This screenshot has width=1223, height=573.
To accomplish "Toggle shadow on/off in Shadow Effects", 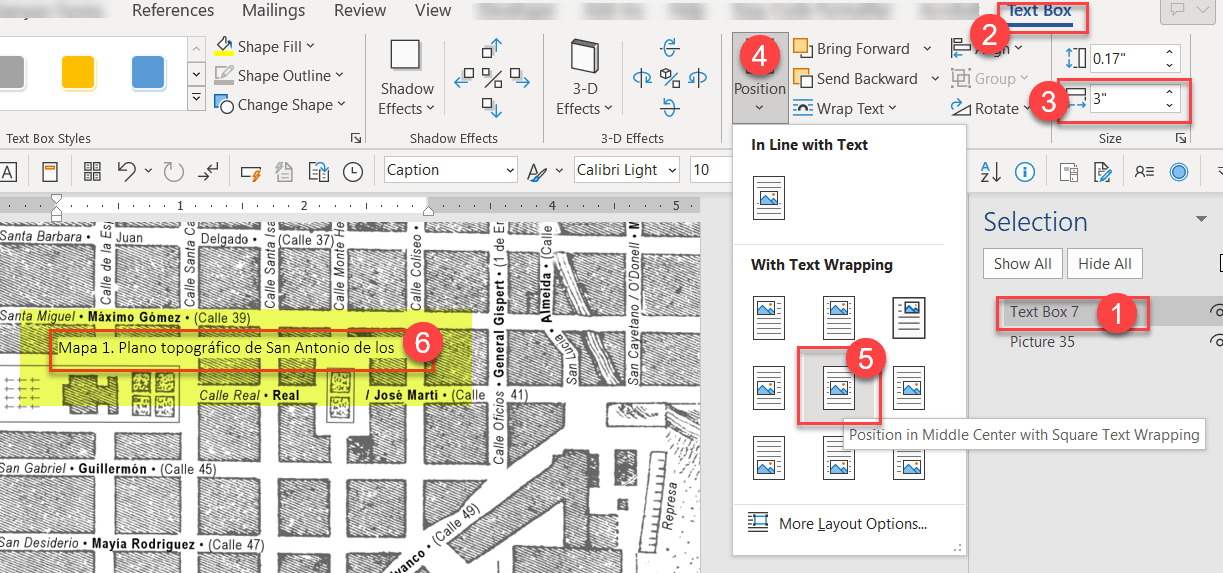I will tap(492, 77).
